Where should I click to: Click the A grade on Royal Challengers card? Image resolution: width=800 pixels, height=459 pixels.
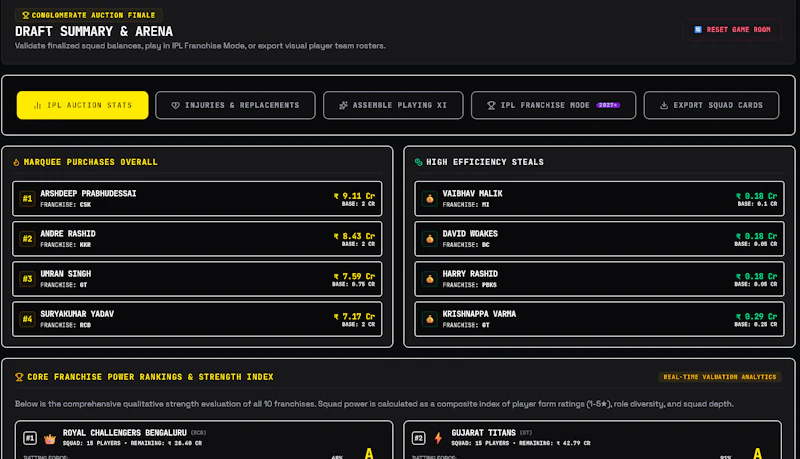[369, 453]
